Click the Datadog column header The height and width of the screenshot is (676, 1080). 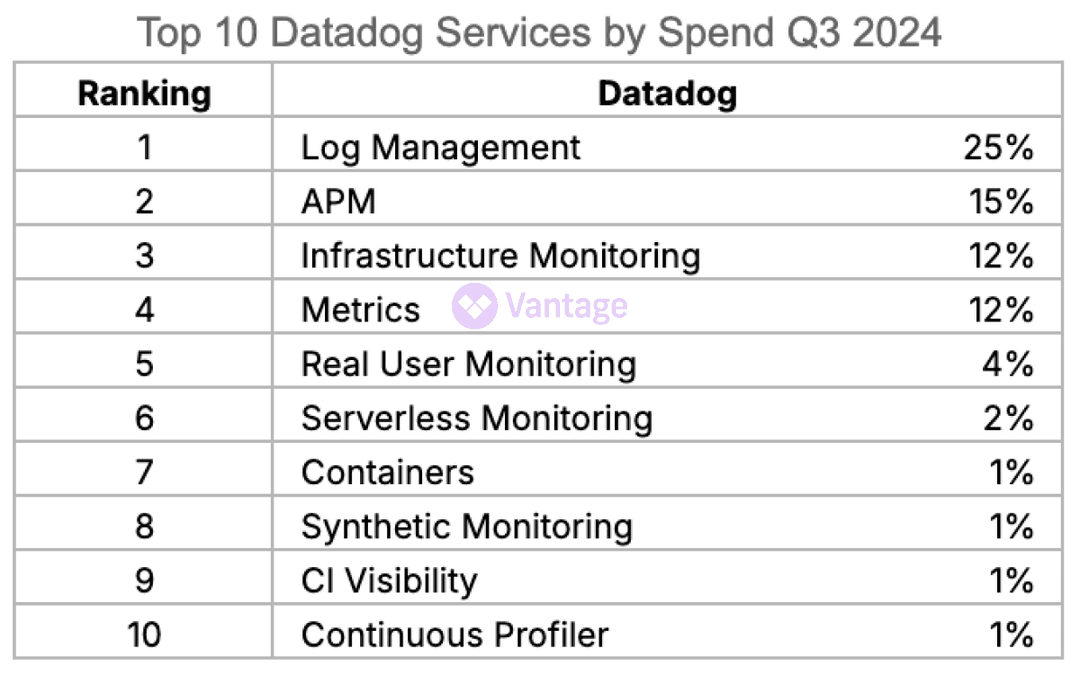pyautogui.click(x=667, y=94)
